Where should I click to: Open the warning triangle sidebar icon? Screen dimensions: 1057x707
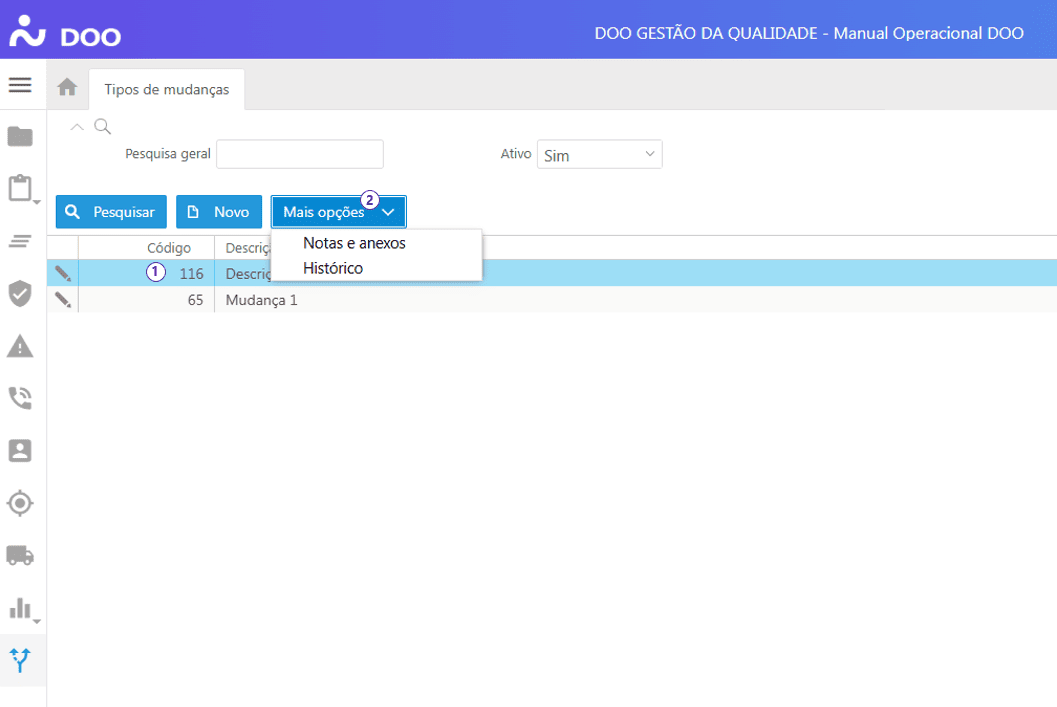(x=20, y=346)
